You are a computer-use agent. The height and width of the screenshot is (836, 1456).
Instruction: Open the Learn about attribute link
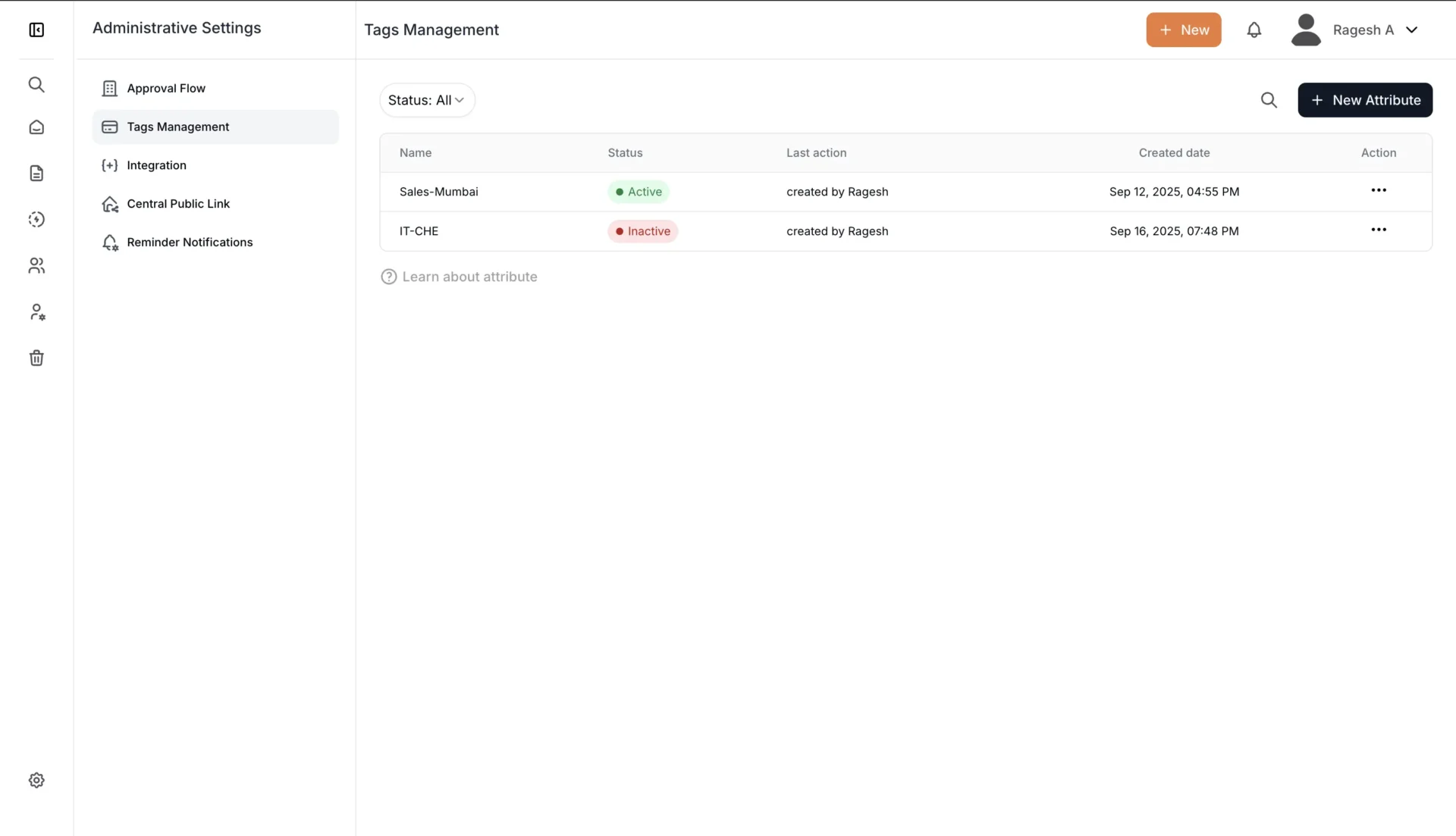point(469,277)
